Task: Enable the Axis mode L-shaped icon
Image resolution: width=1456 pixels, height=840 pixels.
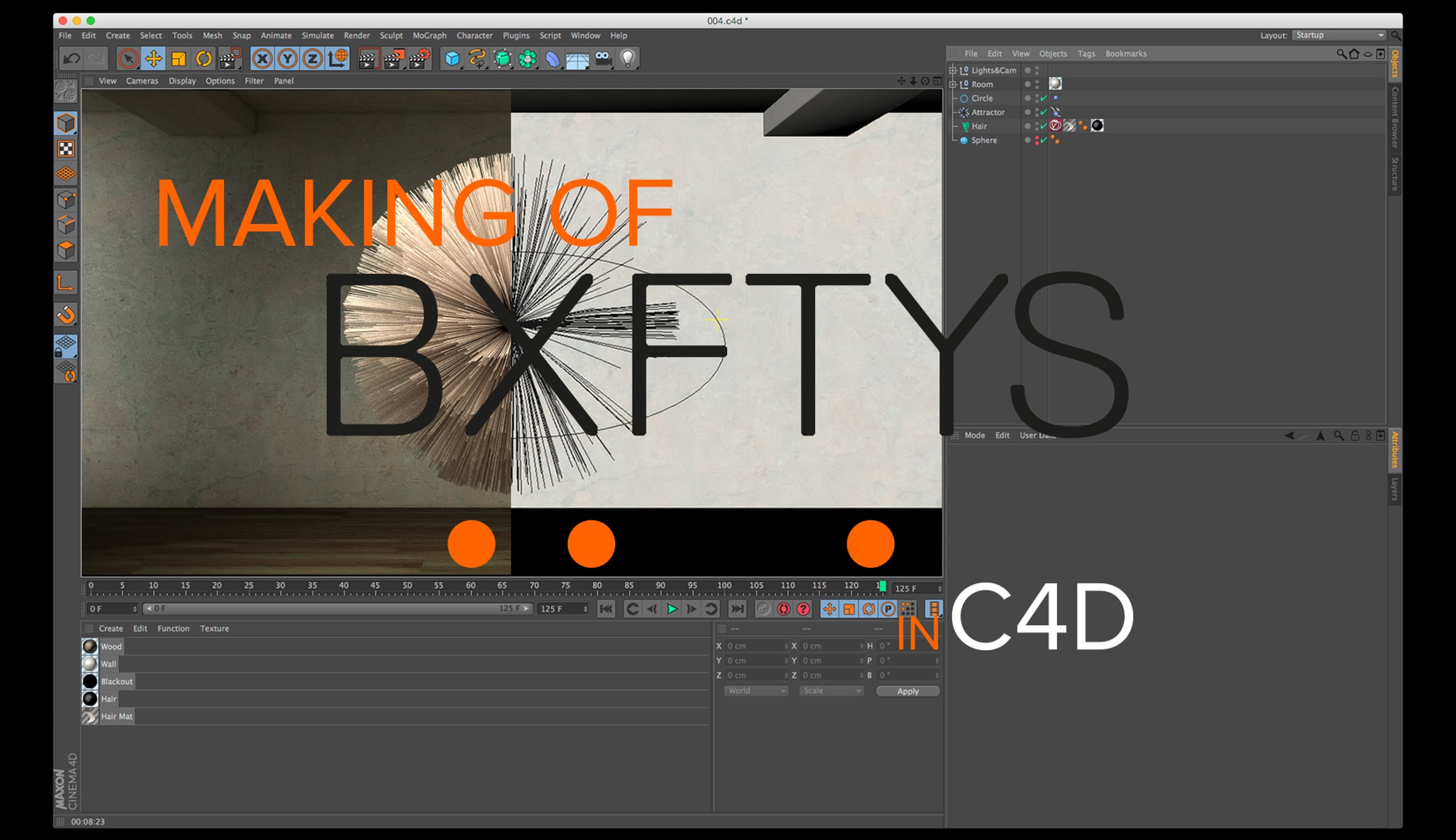Action: click(x=66, y=283)
